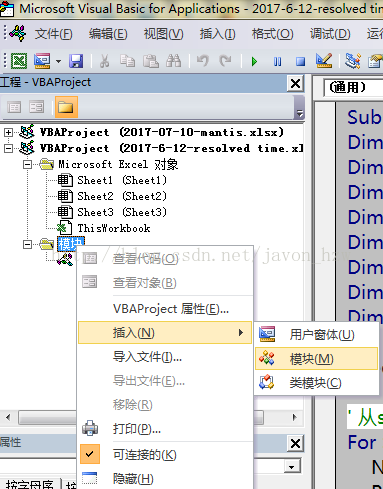Click left arrow of project panel scrollbar

[8, 417]
